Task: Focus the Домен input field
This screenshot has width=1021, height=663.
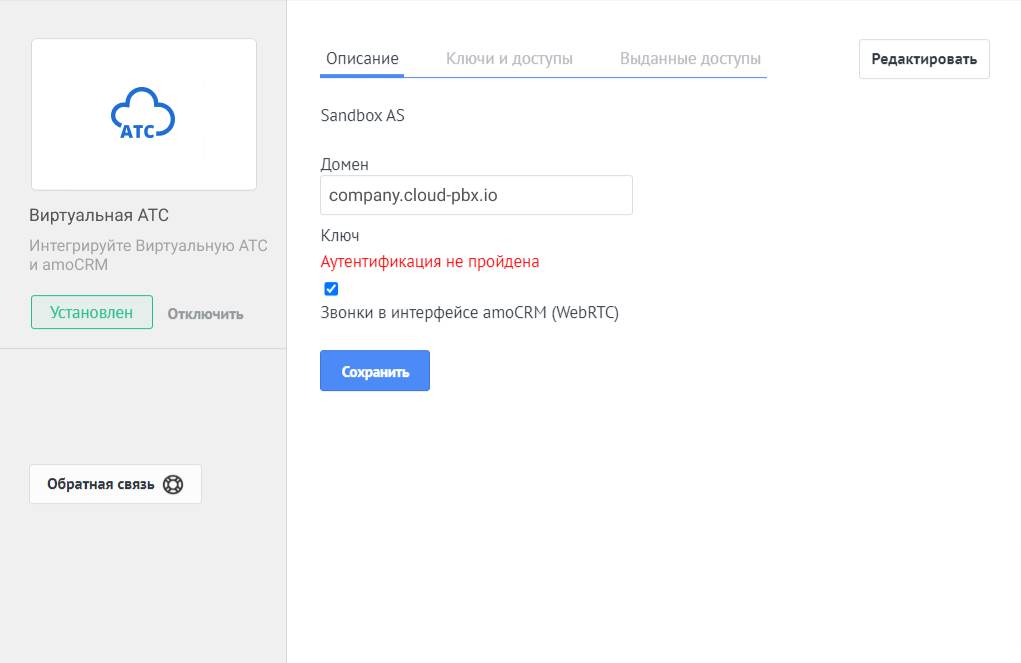Action: pyautogui.click(x=476, y=195)
